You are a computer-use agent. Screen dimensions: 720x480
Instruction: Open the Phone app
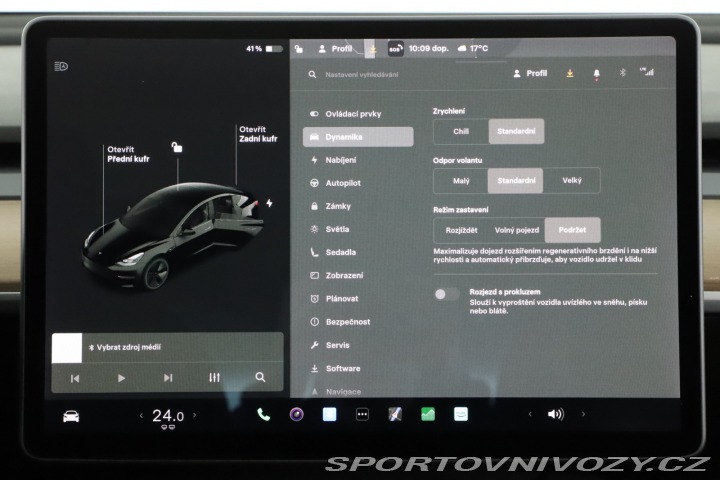pyautogui.click(x=264, y=415)
